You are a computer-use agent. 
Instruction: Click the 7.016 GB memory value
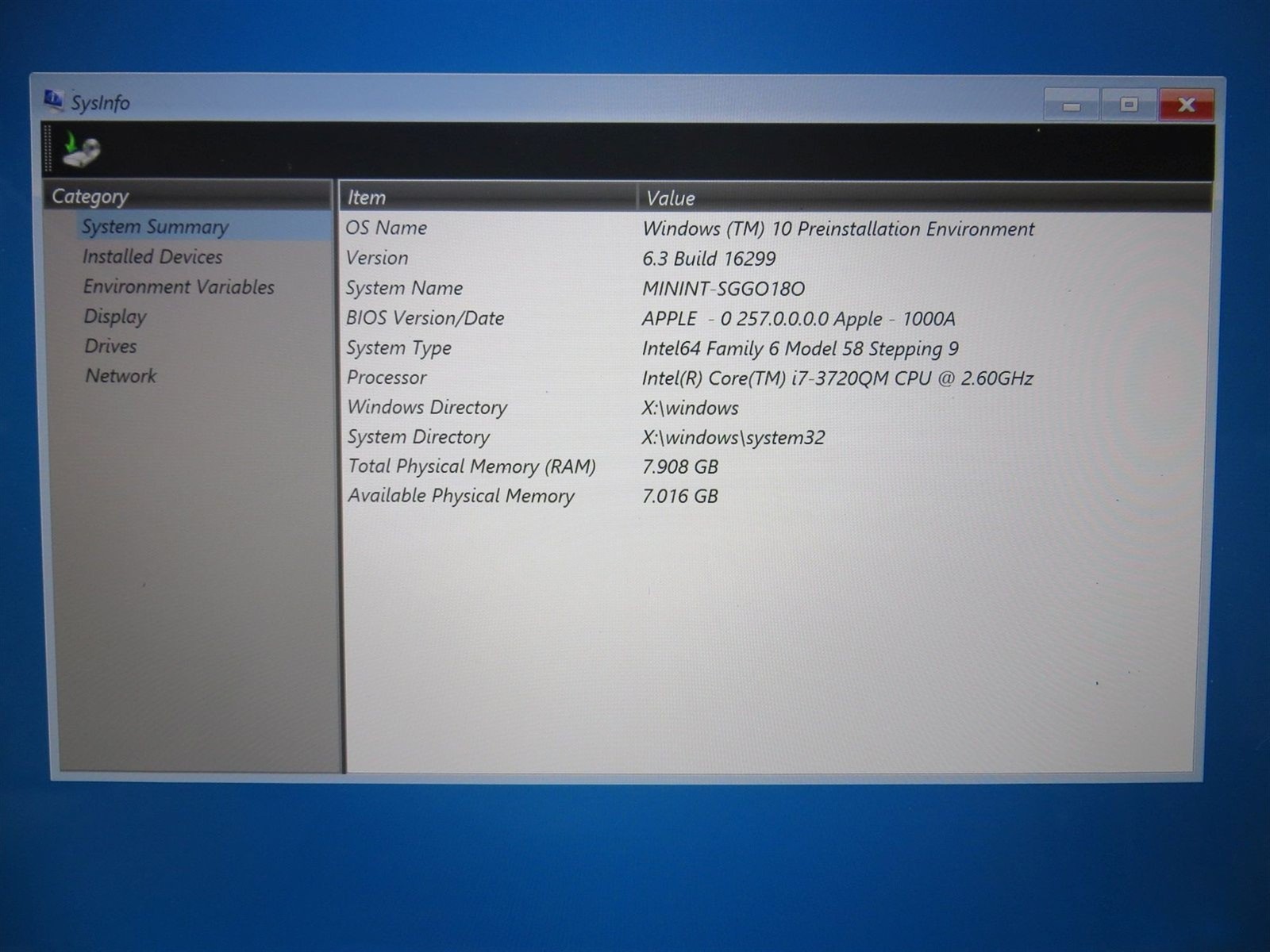(679, 497)
